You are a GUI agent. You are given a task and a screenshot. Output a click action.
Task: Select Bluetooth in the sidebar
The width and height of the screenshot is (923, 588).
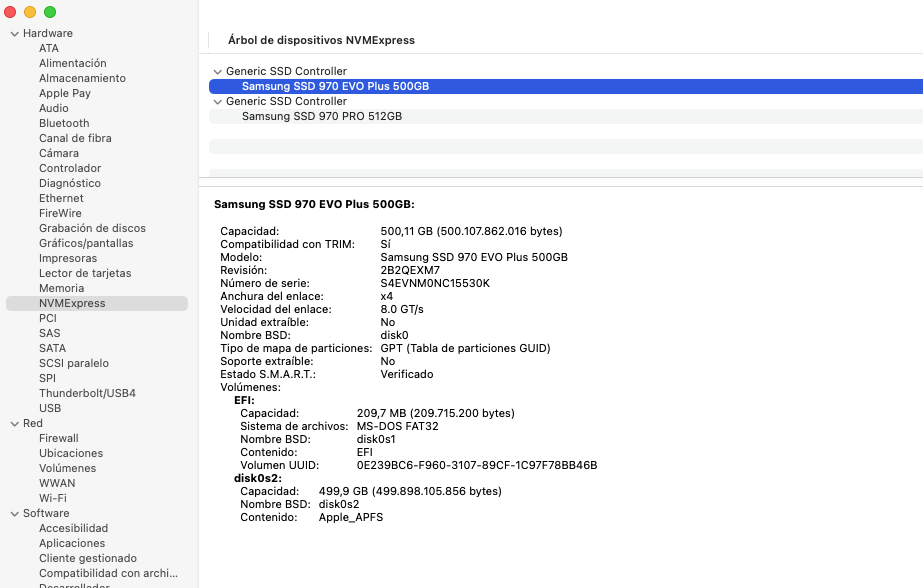coord(64,123)
